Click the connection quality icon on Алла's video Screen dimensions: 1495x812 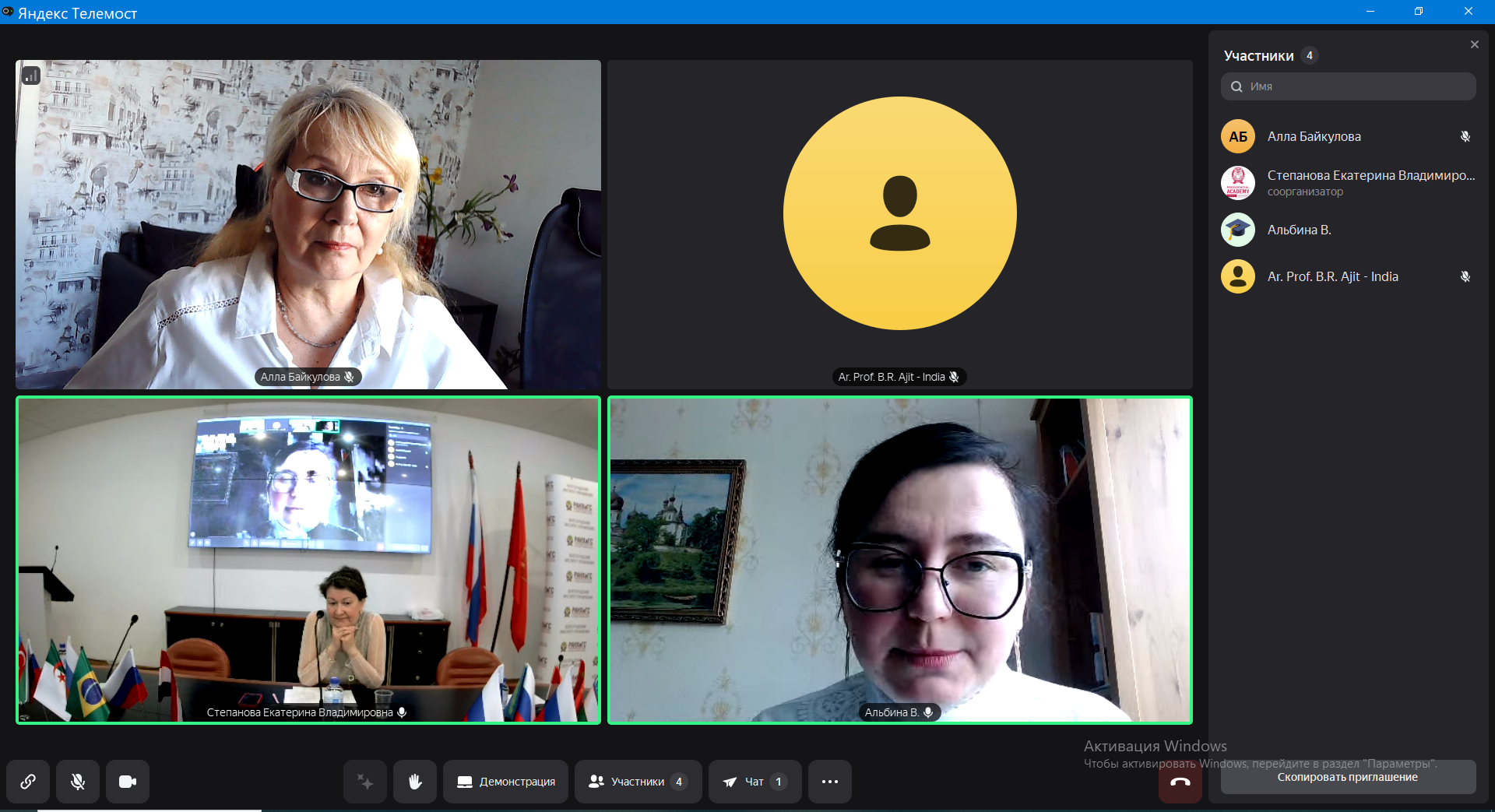click(x=31, y=76)
